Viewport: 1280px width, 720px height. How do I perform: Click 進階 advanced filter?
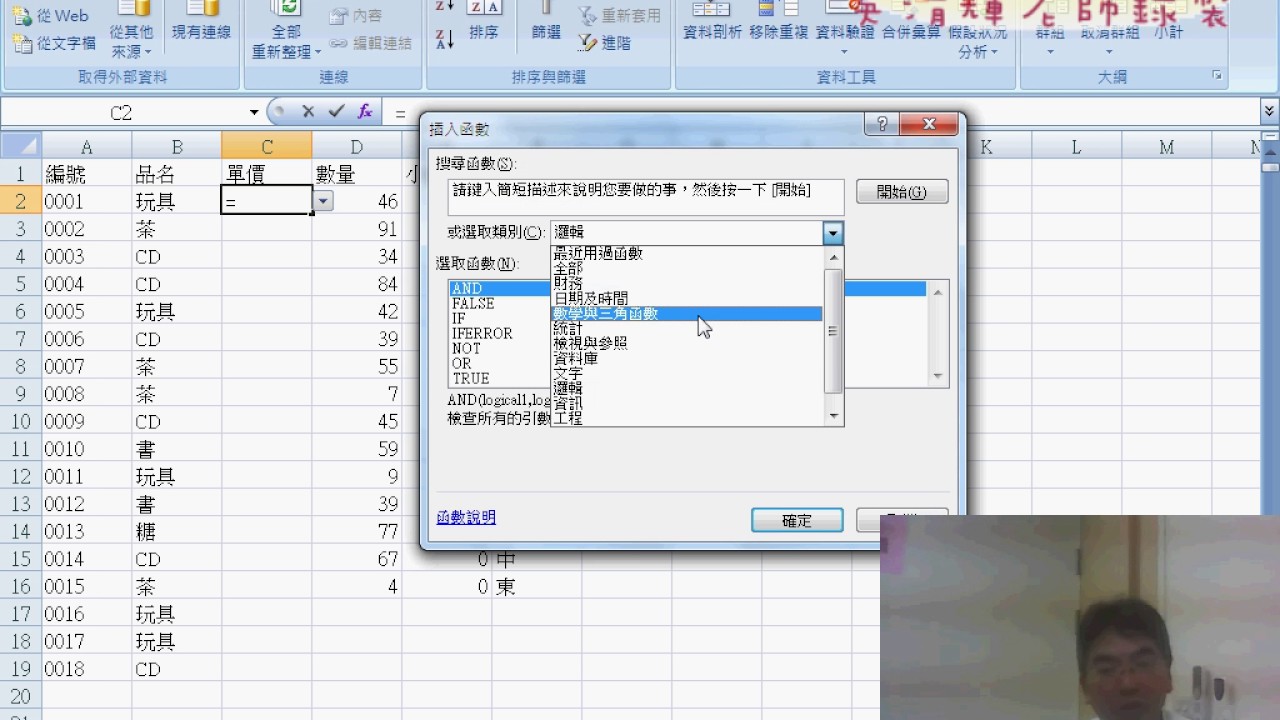(605, 43)
